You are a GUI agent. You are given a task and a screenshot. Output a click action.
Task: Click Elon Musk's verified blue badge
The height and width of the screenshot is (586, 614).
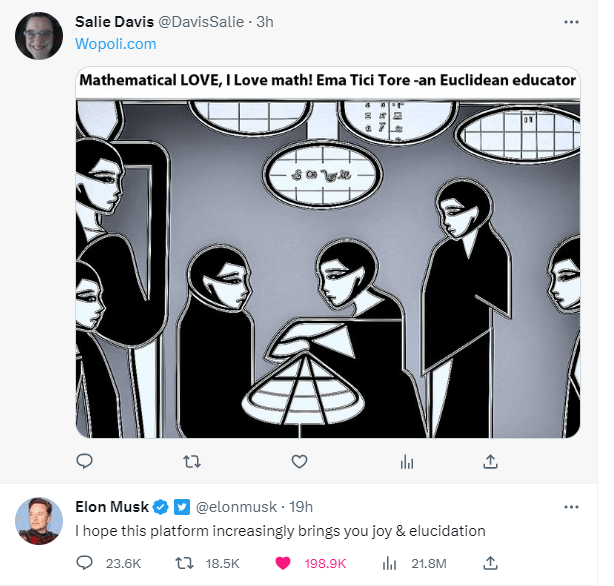160,506
